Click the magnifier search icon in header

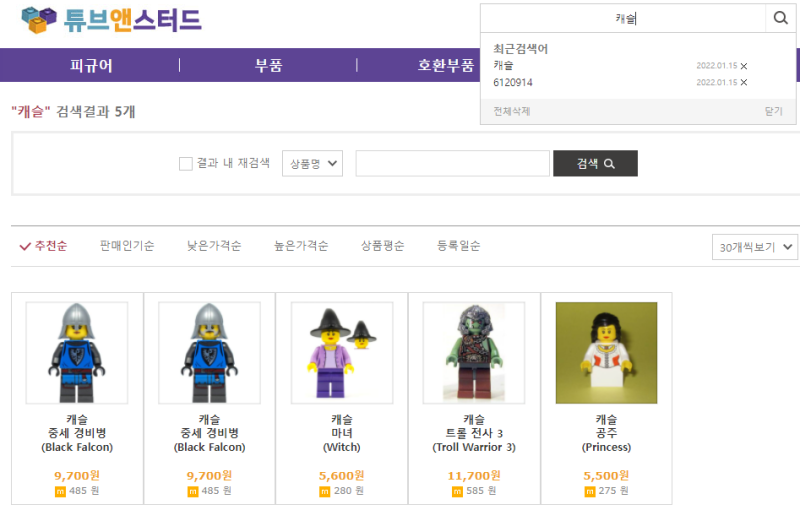tap(780, 18)
